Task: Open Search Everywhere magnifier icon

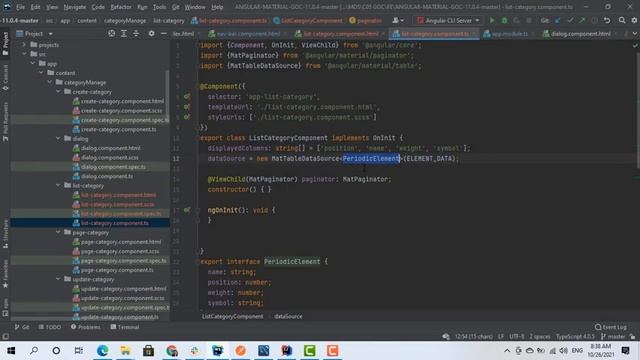Action: pos(622,20)
